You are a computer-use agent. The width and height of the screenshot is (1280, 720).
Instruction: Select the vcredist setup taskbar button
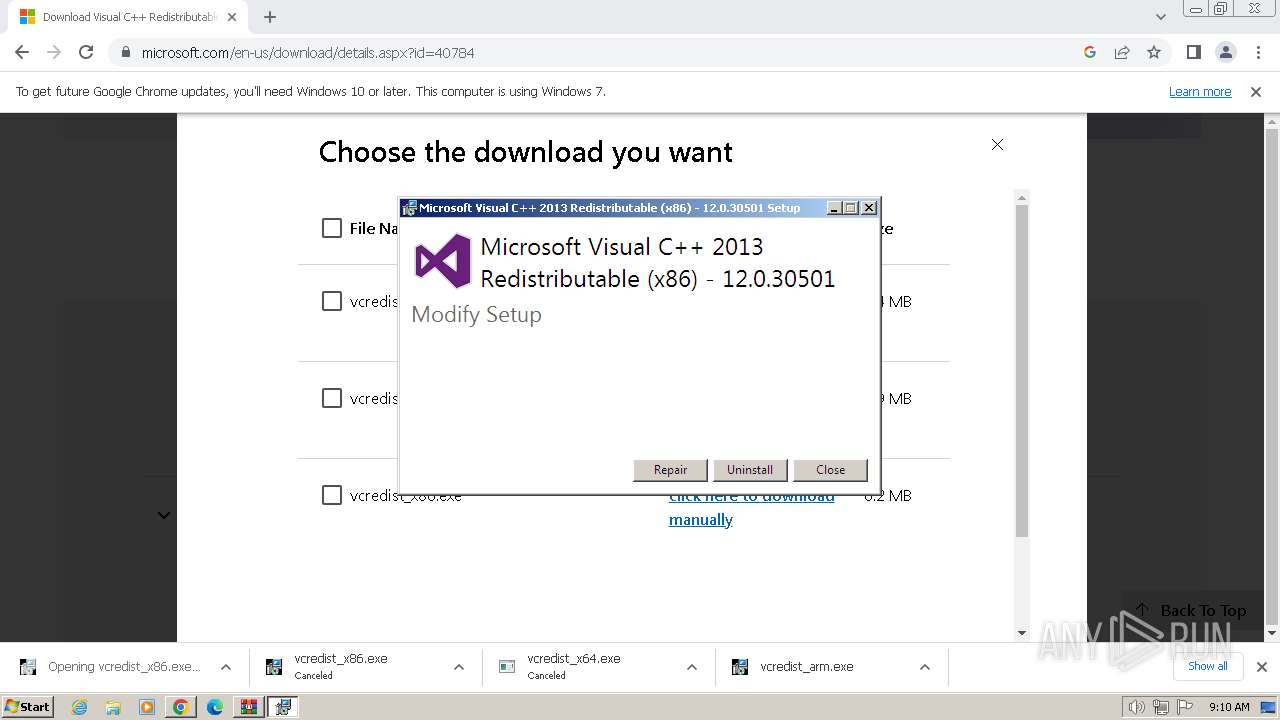pyautogui.click(x=283, y=707)
